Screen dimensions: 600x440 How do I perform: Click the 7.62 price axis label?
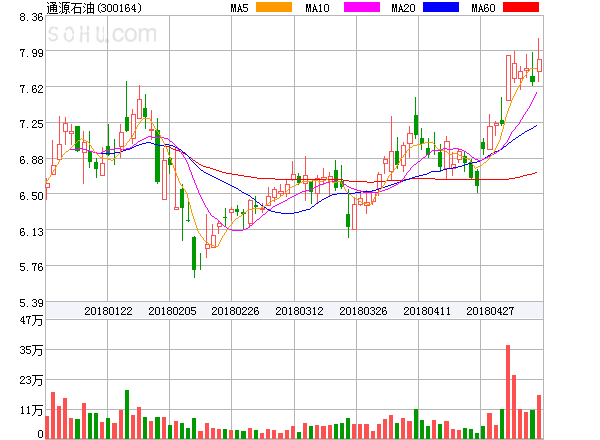31,89
